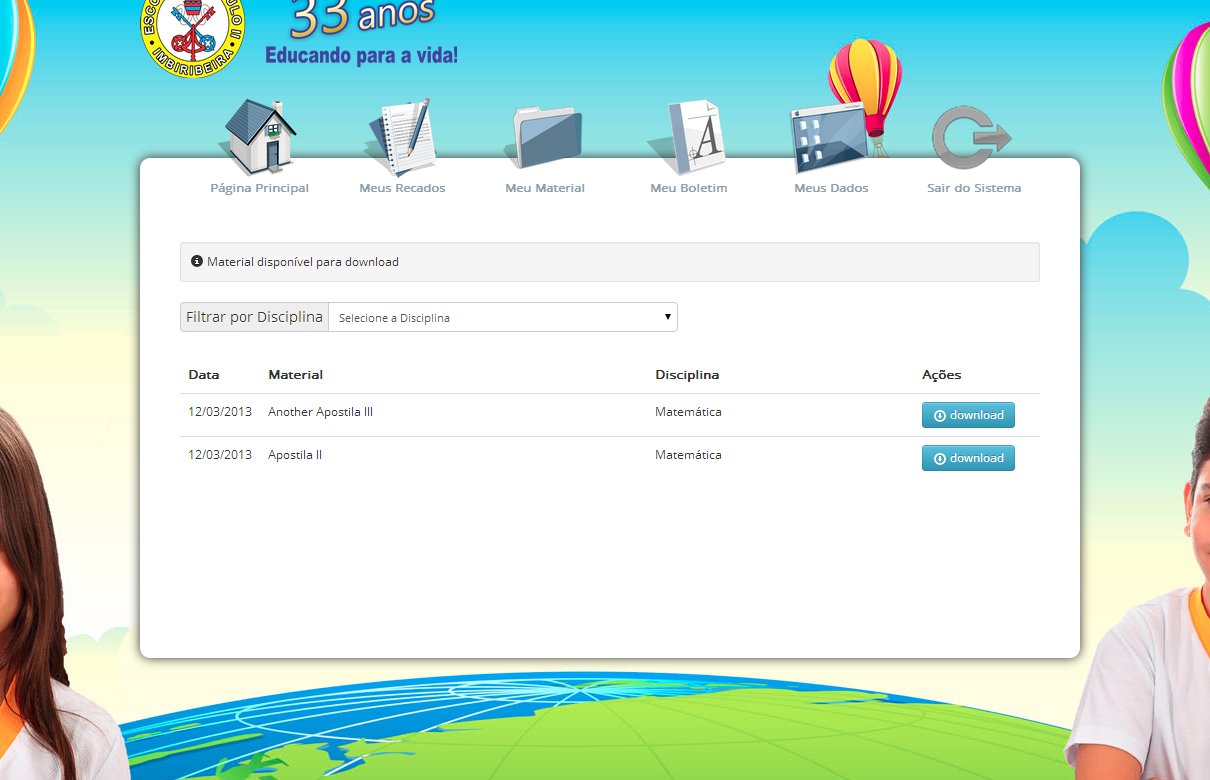
Task: Download the Another Apostila III material
Action: (968, 415)
